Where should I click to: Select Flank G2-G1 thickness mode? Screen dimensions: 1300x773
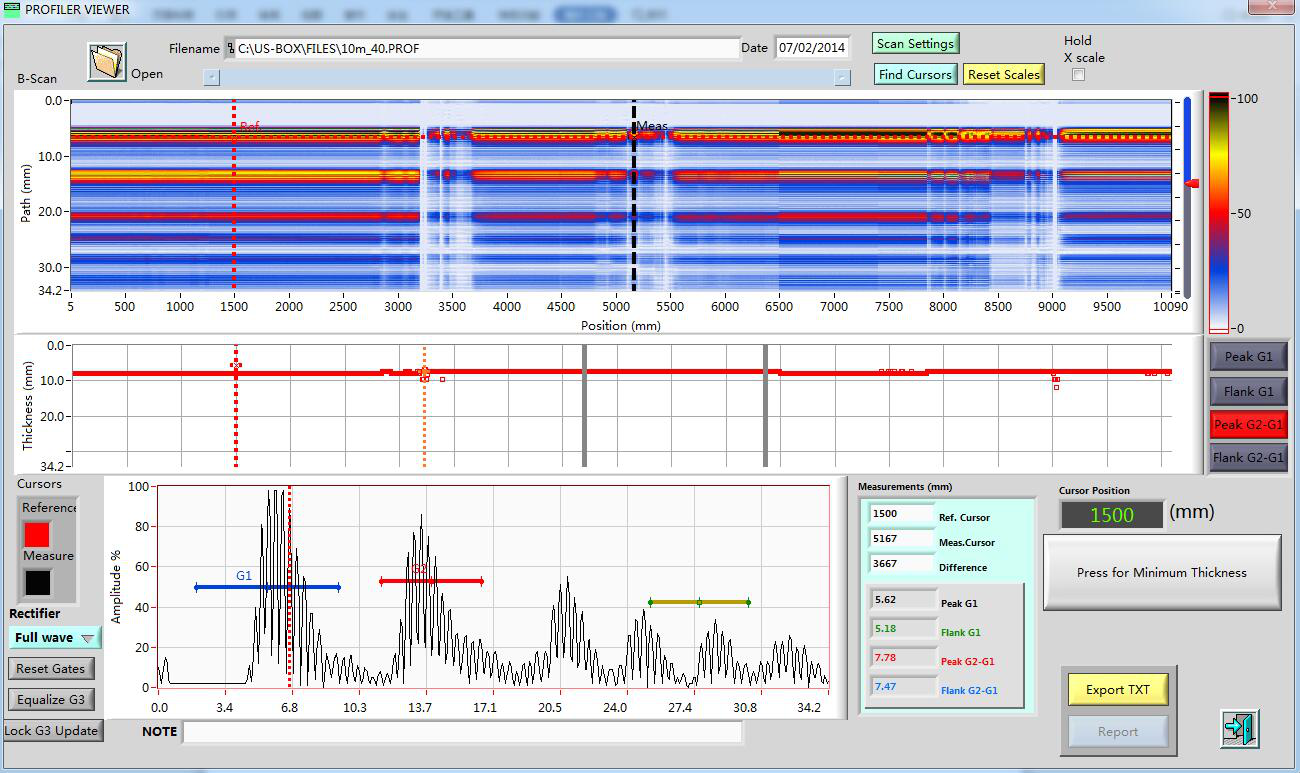point(1248,458)
